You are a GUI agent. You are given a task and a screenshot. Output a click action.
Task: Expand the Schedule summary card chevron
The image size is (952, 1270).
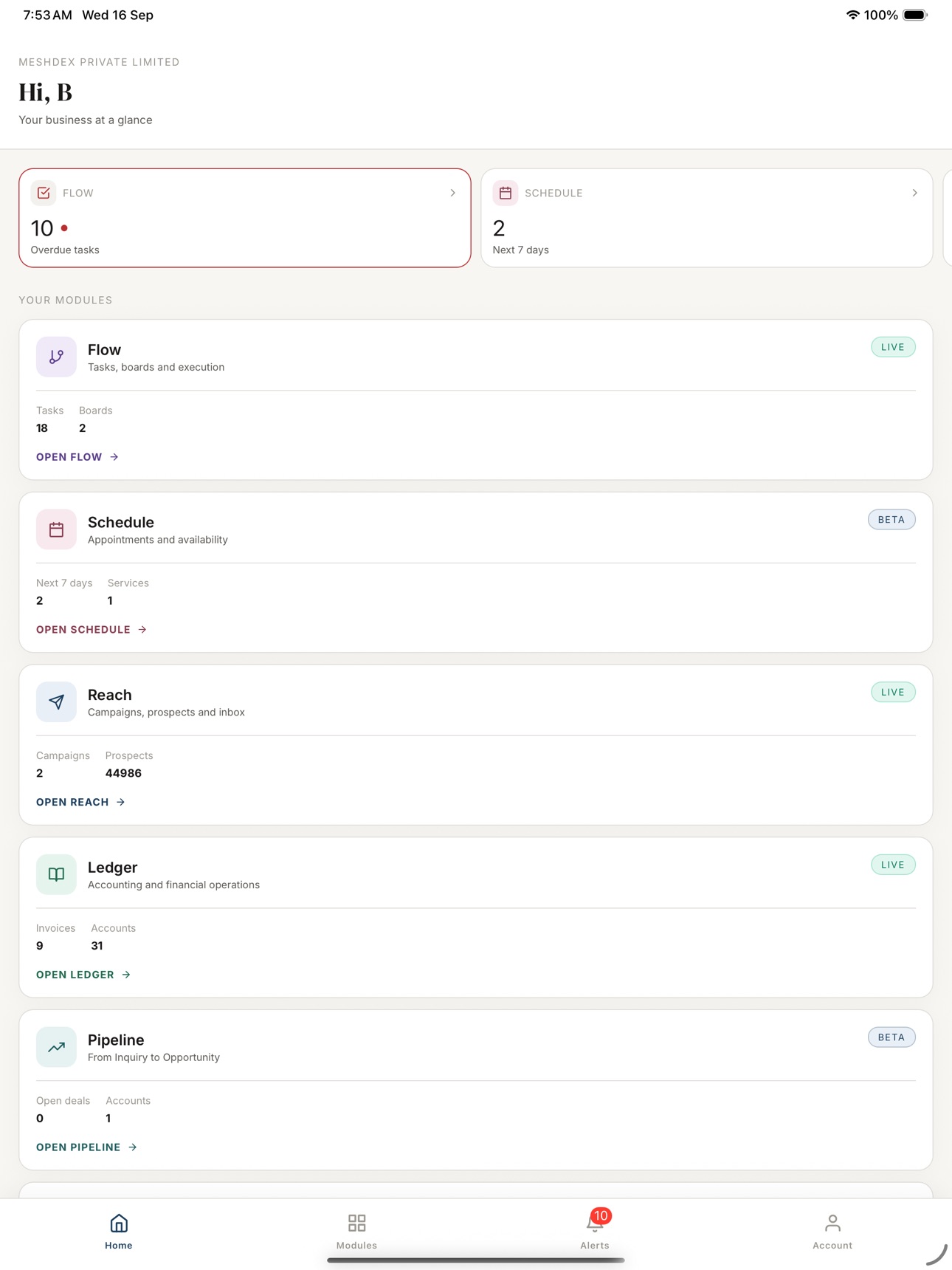click(x=915, y=193)
